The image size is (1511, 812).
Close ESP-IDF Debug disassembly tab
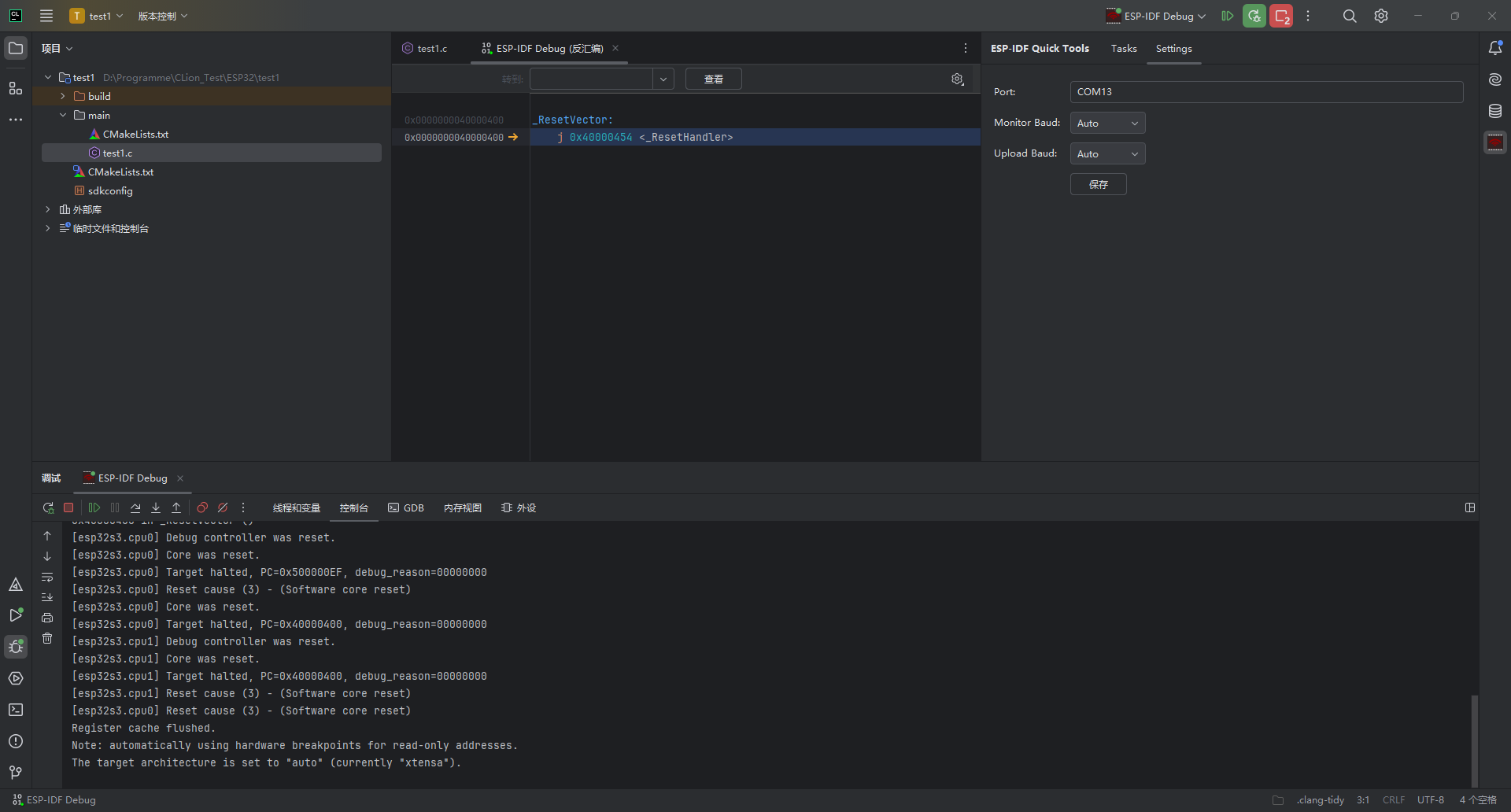pyautogui.click(x=615, y=48)
